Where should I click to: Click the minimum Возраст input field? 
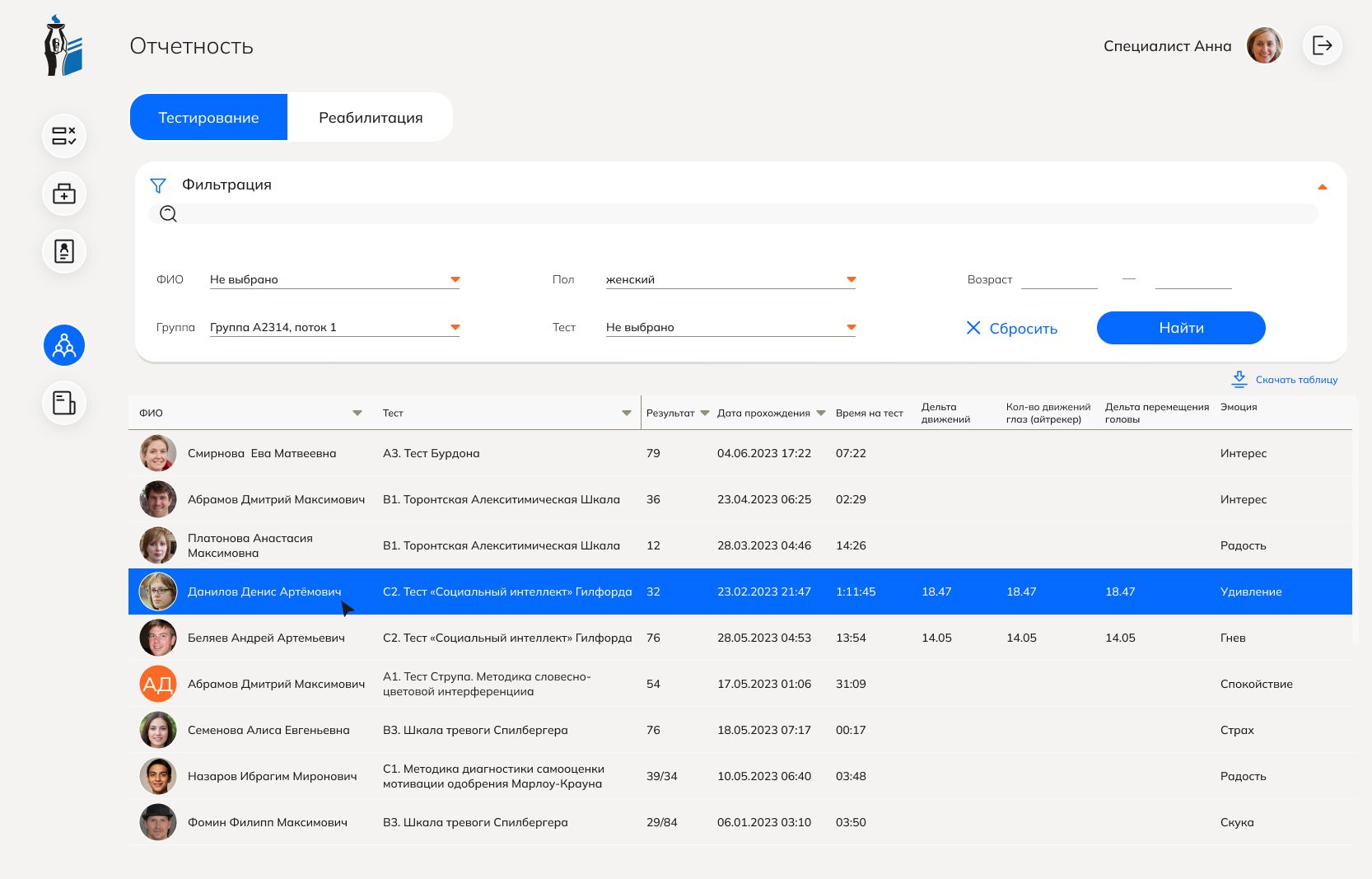click(1059, 279)
